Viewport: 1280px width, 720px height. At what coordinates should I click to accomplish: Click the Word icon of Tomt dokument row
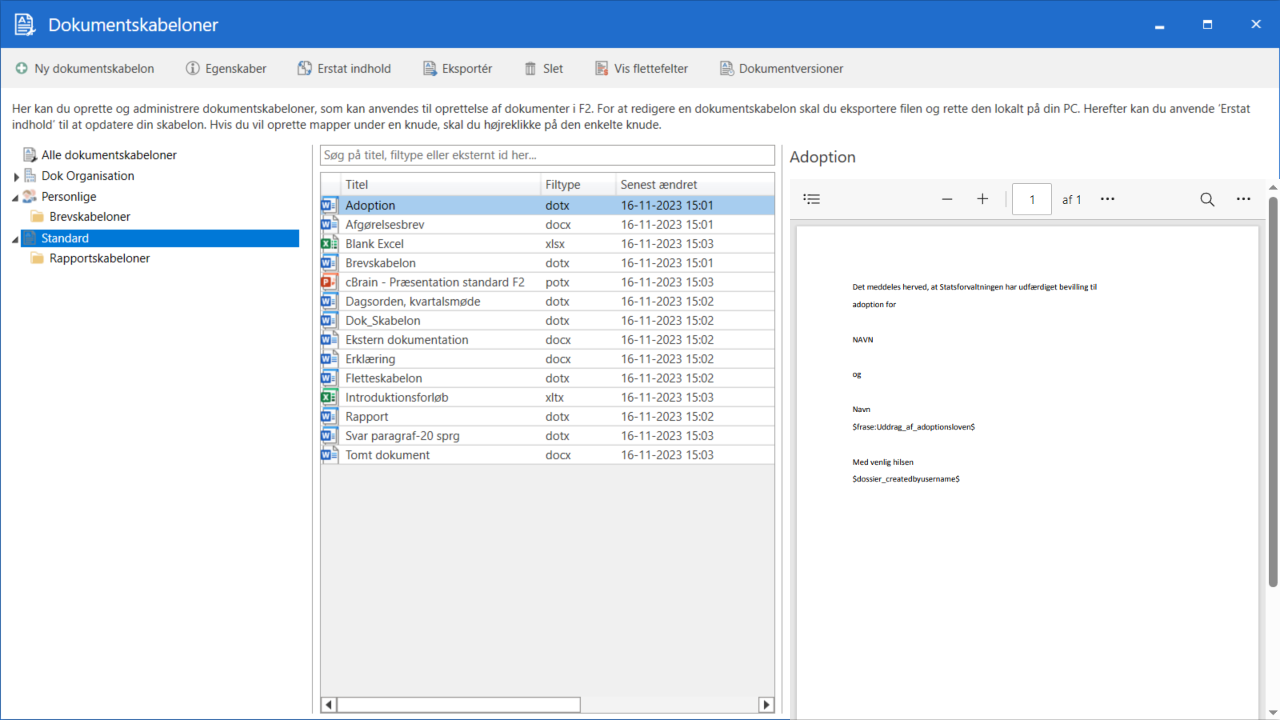(329, 455)
